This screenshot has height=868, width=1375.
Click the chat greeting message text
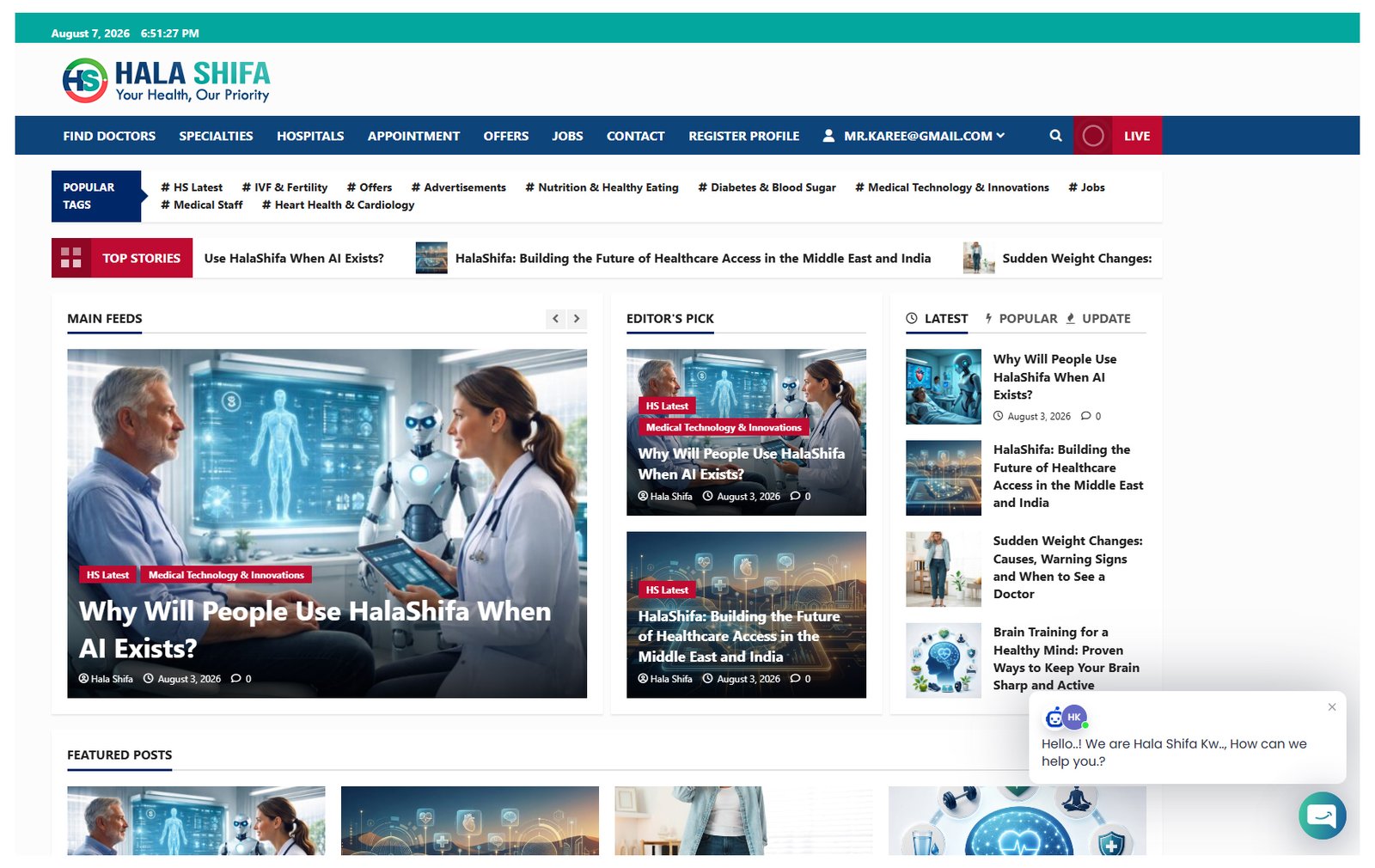[x=1174, y=753]
